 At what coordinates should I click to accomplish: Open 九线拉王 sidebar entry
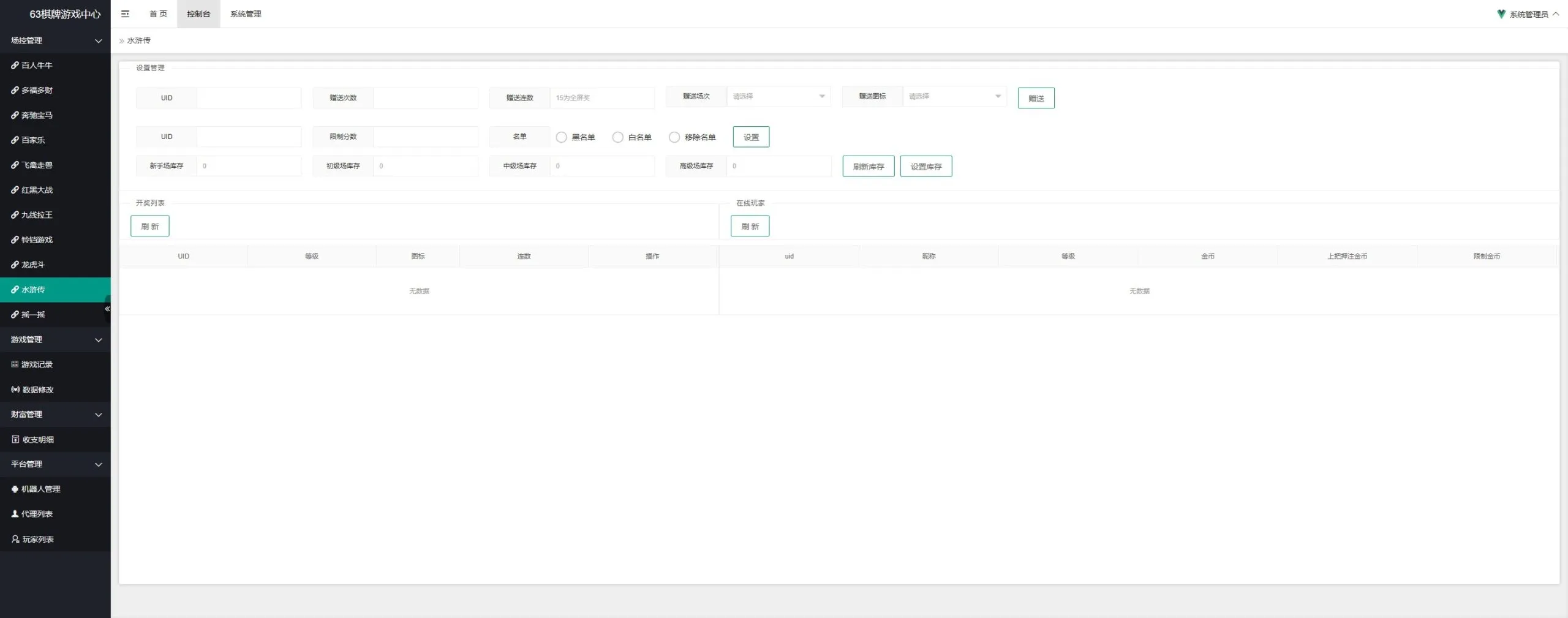55,215
